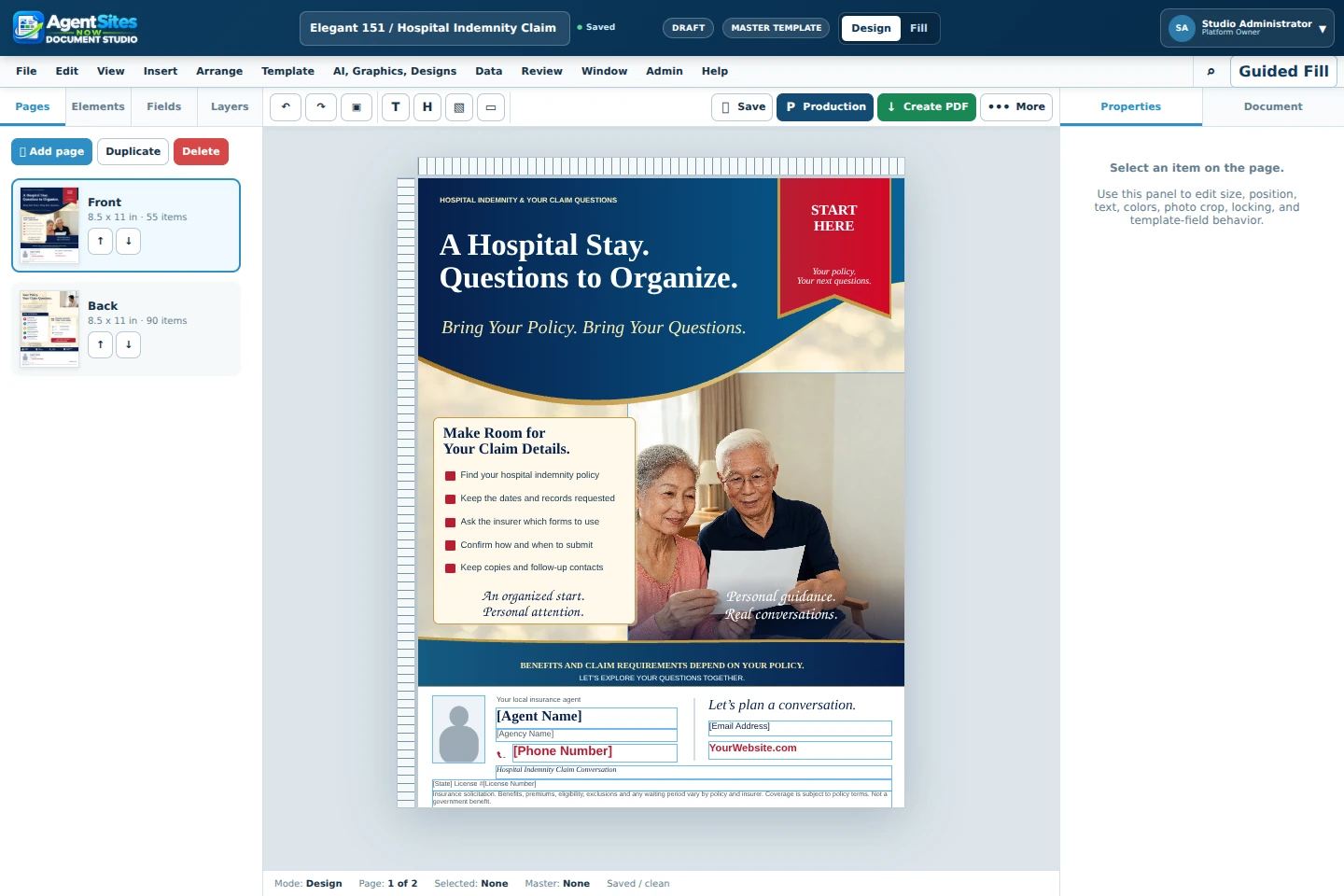Redo with the forward curved arrow
This screenshot has height=896, width=1344.
tap(321, 107)
